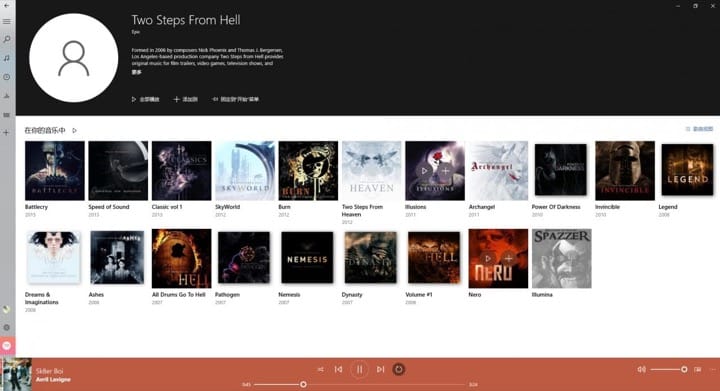The height and width of the screenshot is (391, 720).
Task: Click the SkyWorld album title text
Action: 227,207
